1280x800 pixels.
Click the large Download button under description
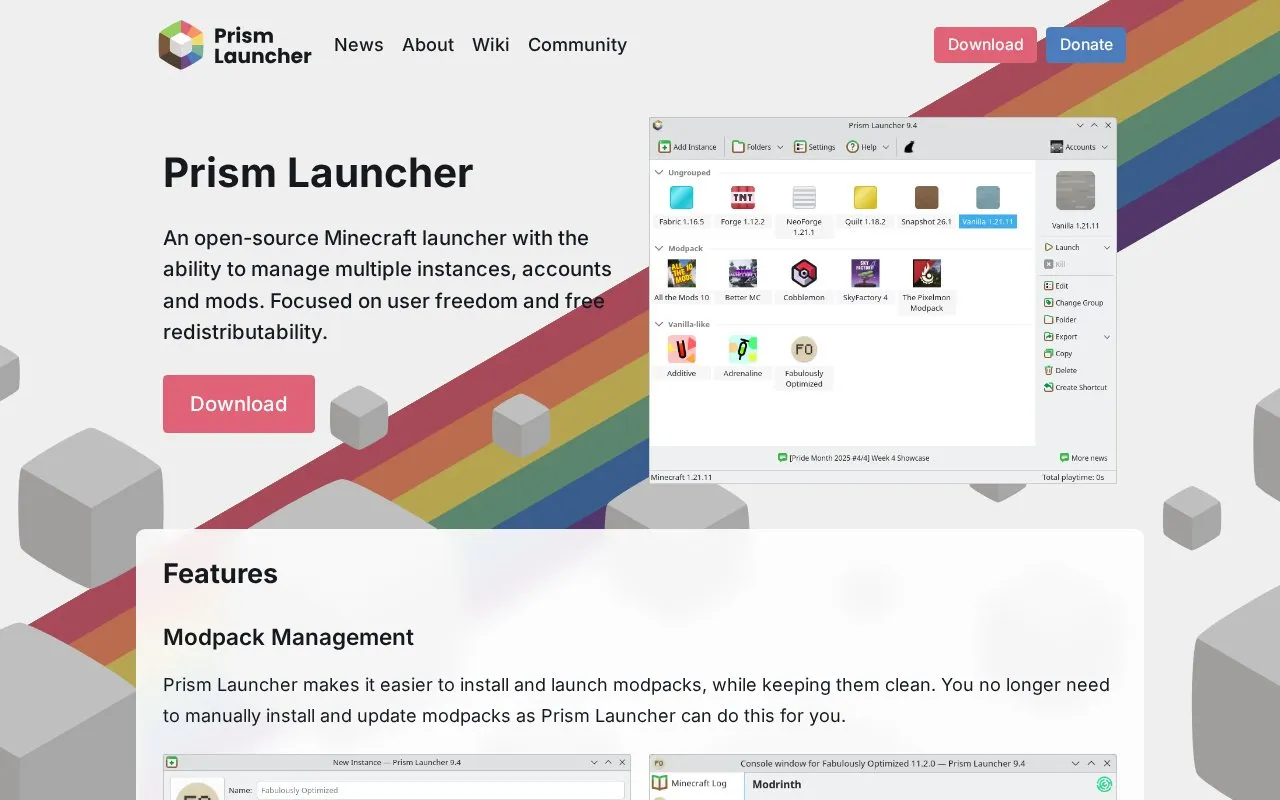(239, 404)
